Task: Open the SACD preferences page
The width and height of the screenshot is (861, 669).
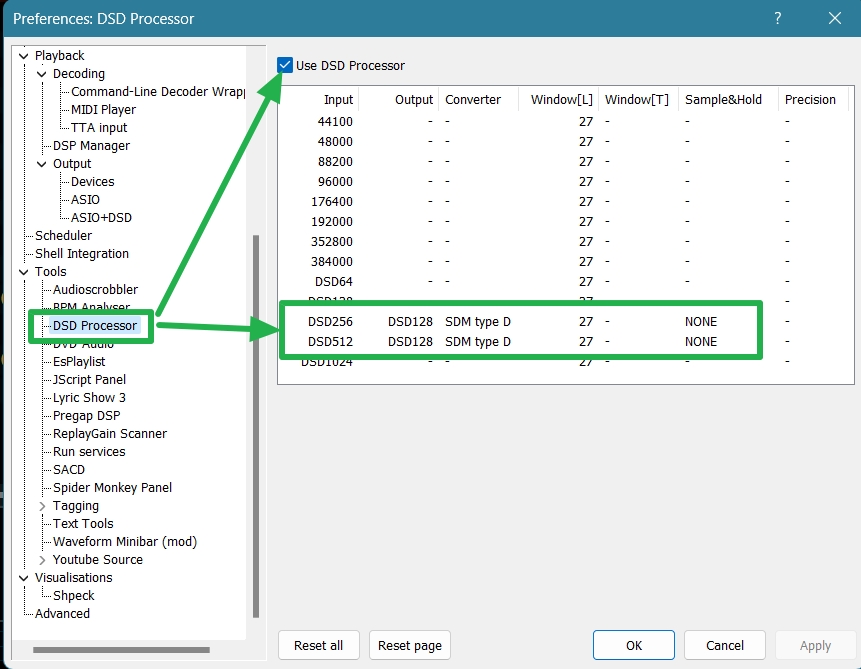Action: [x=69, y=470]
